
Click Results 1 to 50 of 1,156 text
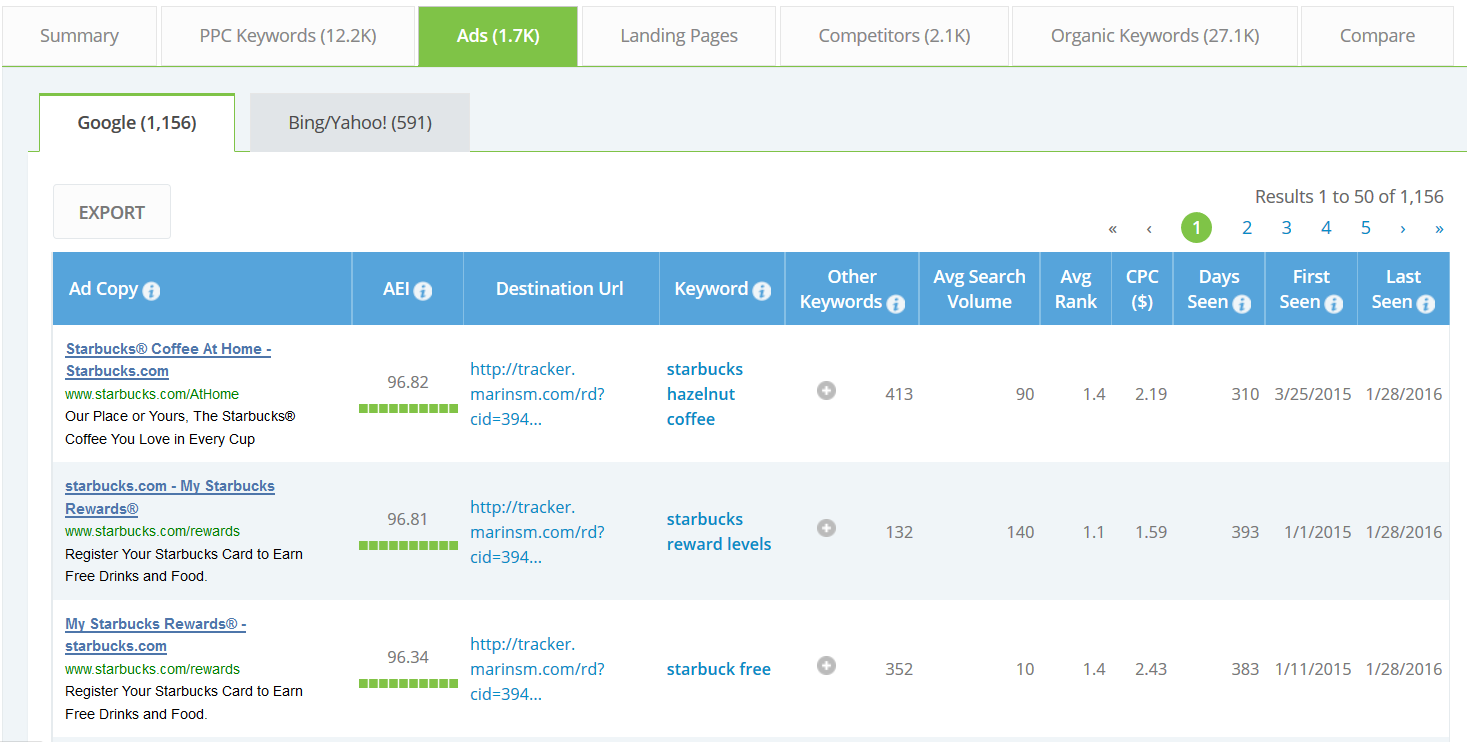[x=1349, y=197]
